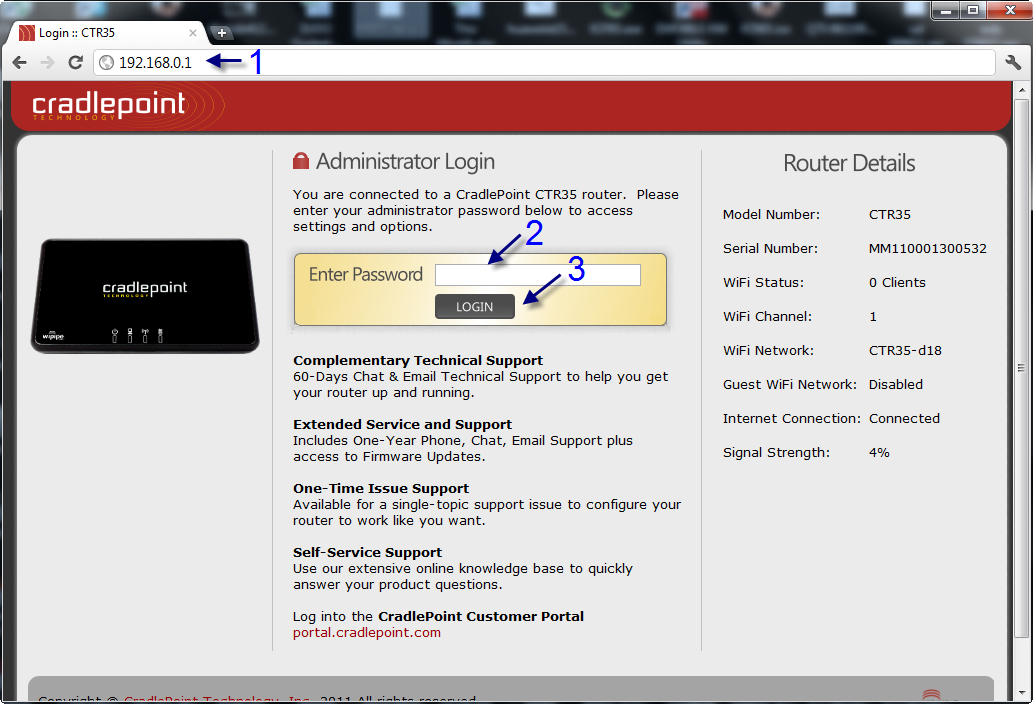
Task: Close the Login :: CTR35 tab
Action: click(x=192, y=33)
